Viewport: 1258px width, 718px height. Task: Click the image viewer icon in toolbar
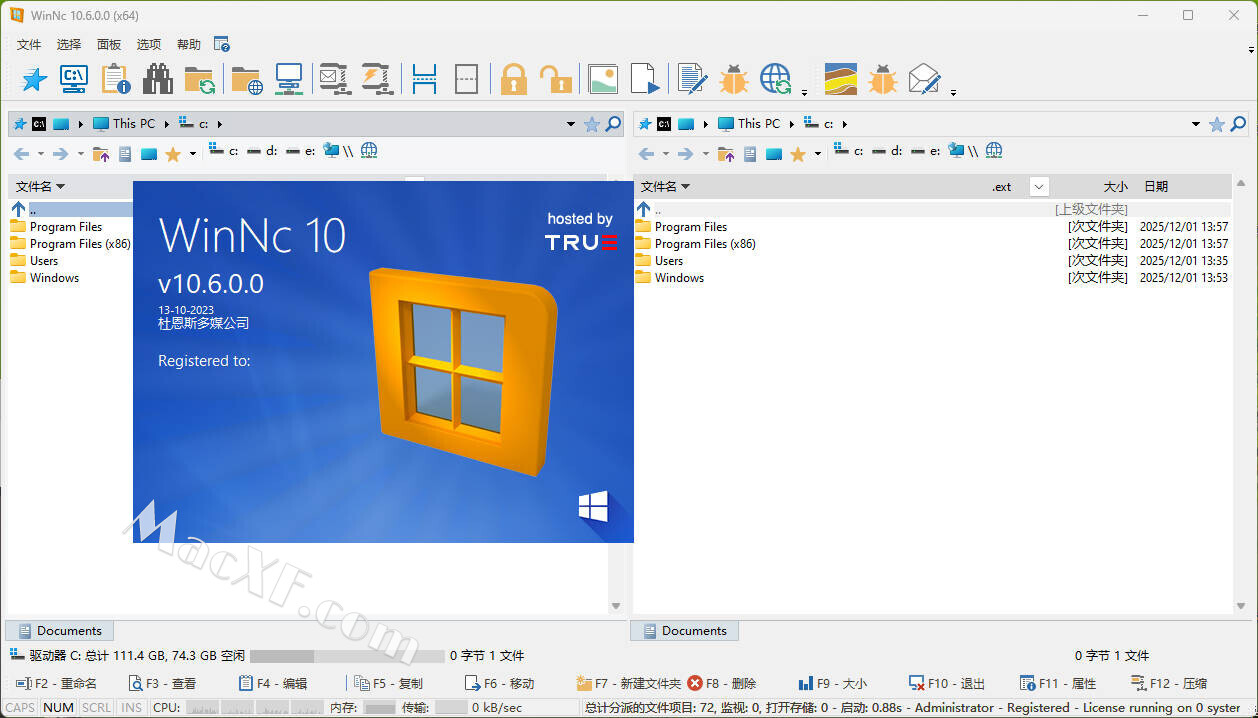coord(603,79)
